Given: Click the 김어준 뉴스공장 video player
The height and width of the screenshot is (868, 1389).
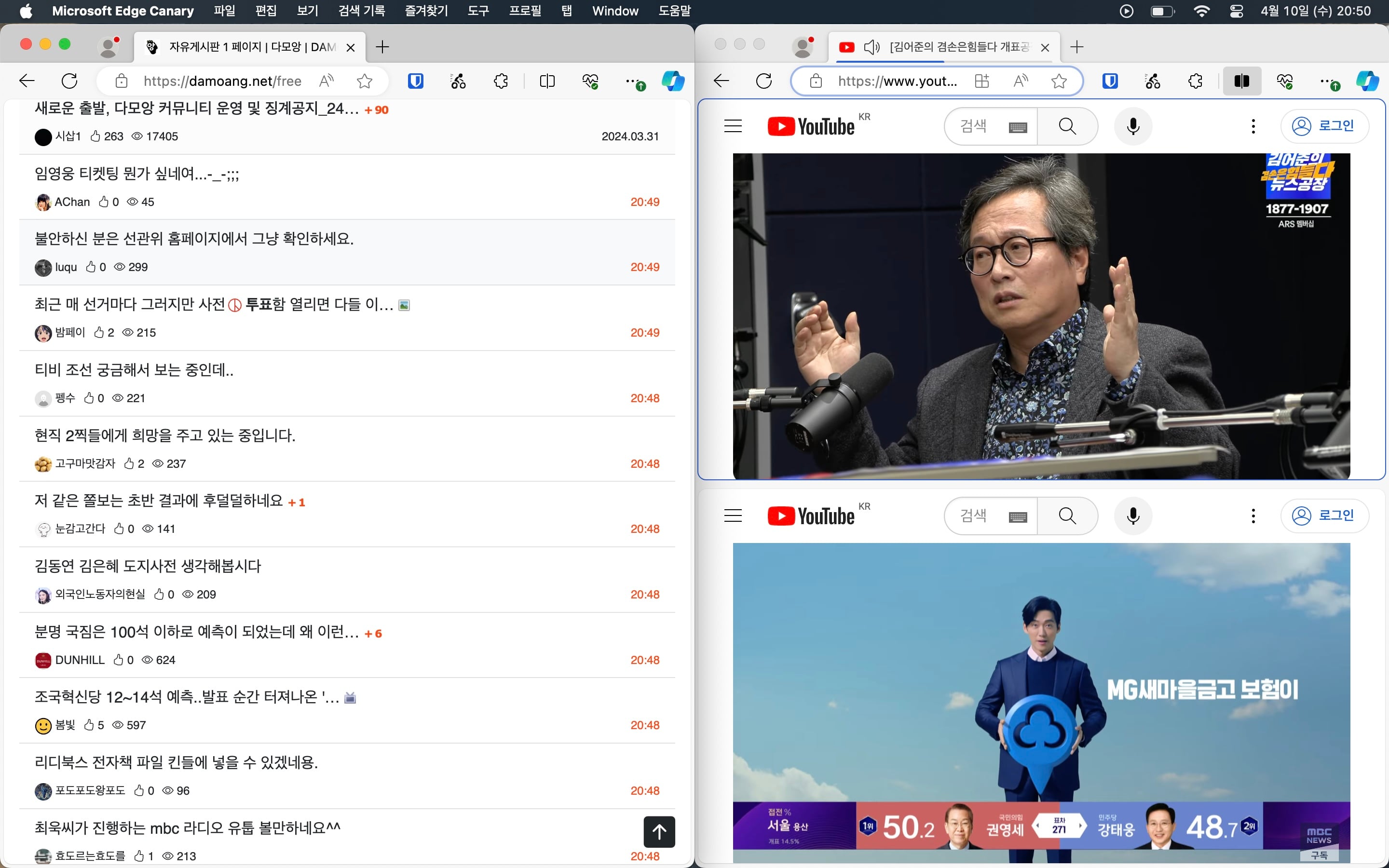Looking at the screenshot, I should (1041, 316).
